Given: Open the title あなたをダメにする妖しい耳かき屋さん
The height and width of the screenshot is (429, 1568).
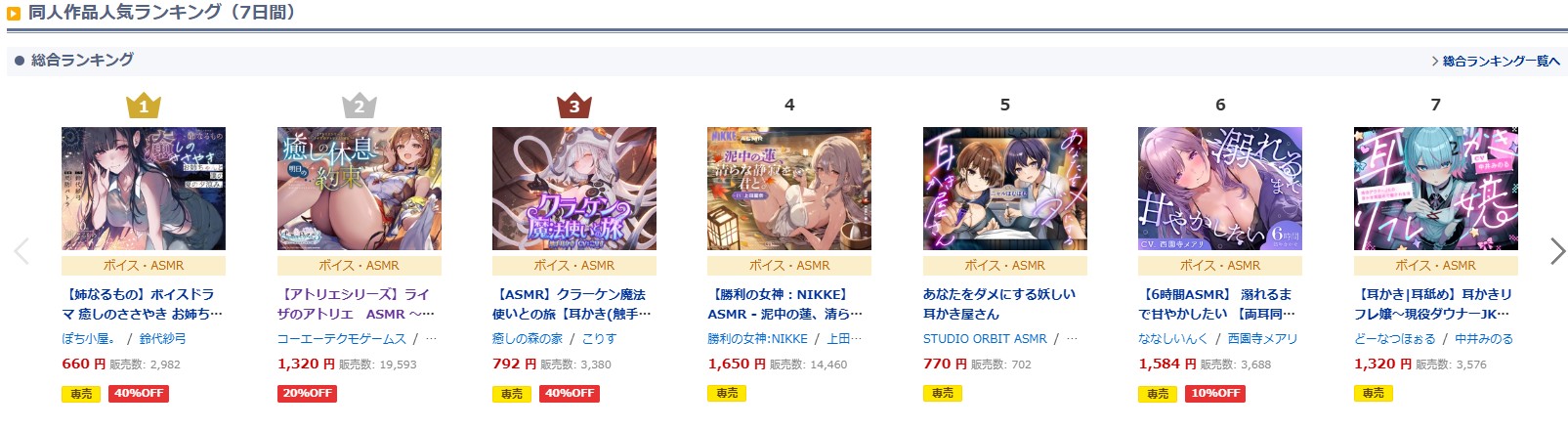Looking at the screenshot, I should [x=999, y=304].
